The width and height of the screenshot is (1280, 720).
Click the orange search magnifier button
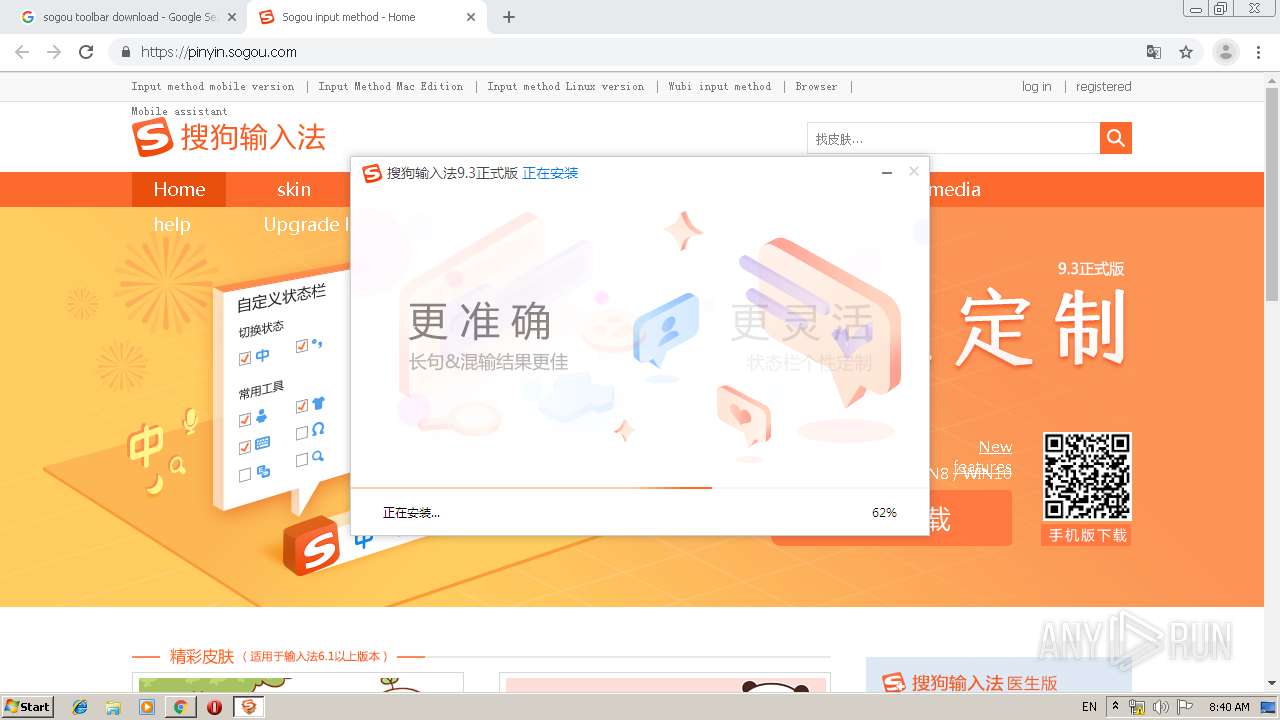1115,138
